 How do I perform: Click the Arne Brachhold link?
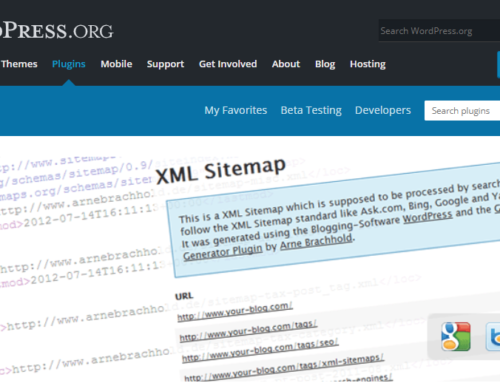pos(316,242)
